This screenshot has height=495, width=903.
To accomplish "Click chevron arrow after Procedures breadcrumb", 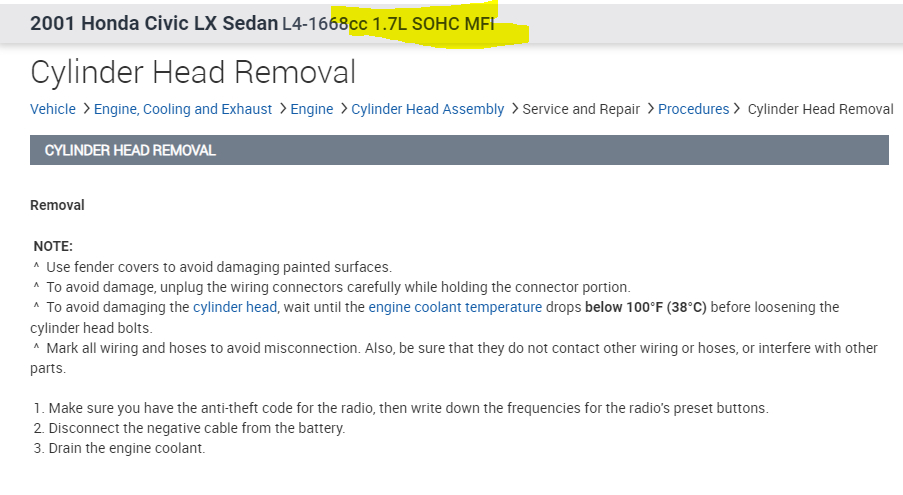I will (x=737, y=108).
